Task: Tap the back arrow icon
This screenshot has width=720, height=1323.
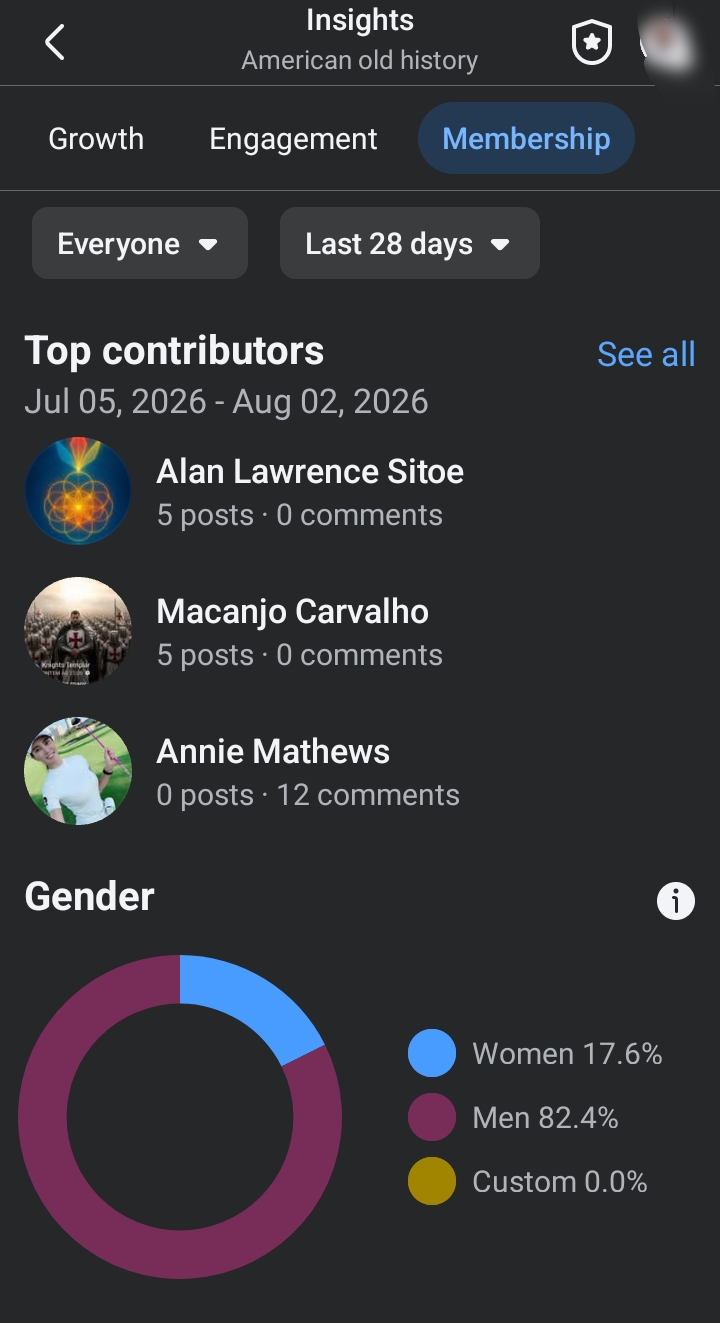Action: coord(55,43)
